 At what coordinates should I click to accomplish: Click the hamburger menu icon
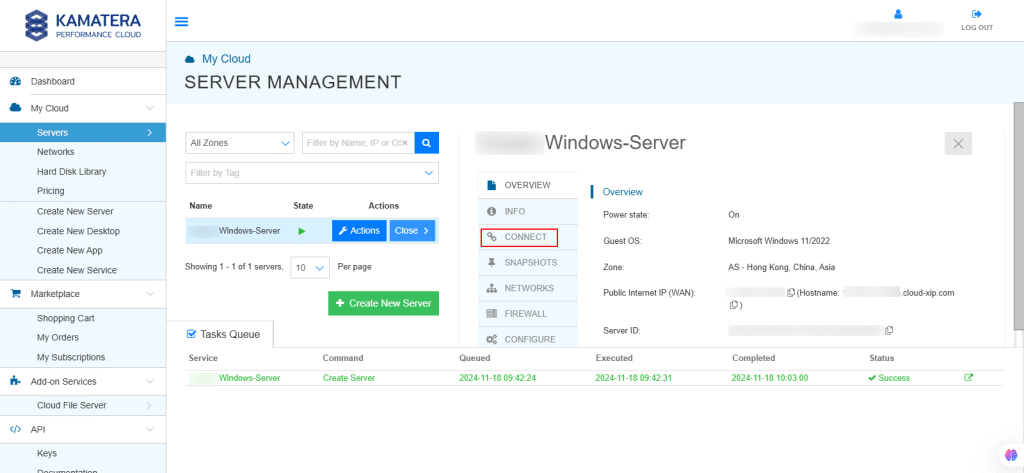181,21
